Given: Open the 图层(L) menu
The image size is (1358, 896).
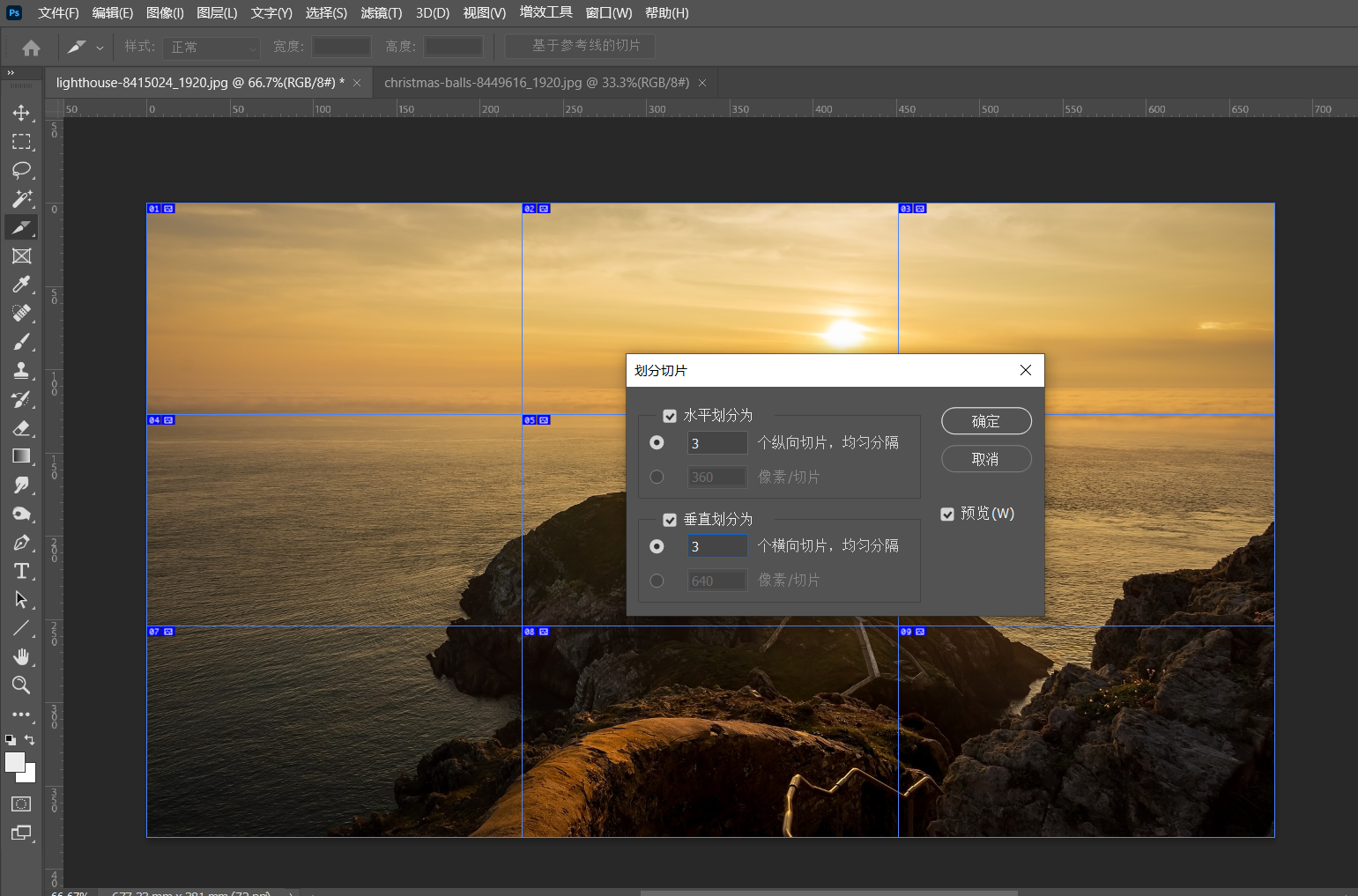Looking at the screenshot, I should (217, 13).
